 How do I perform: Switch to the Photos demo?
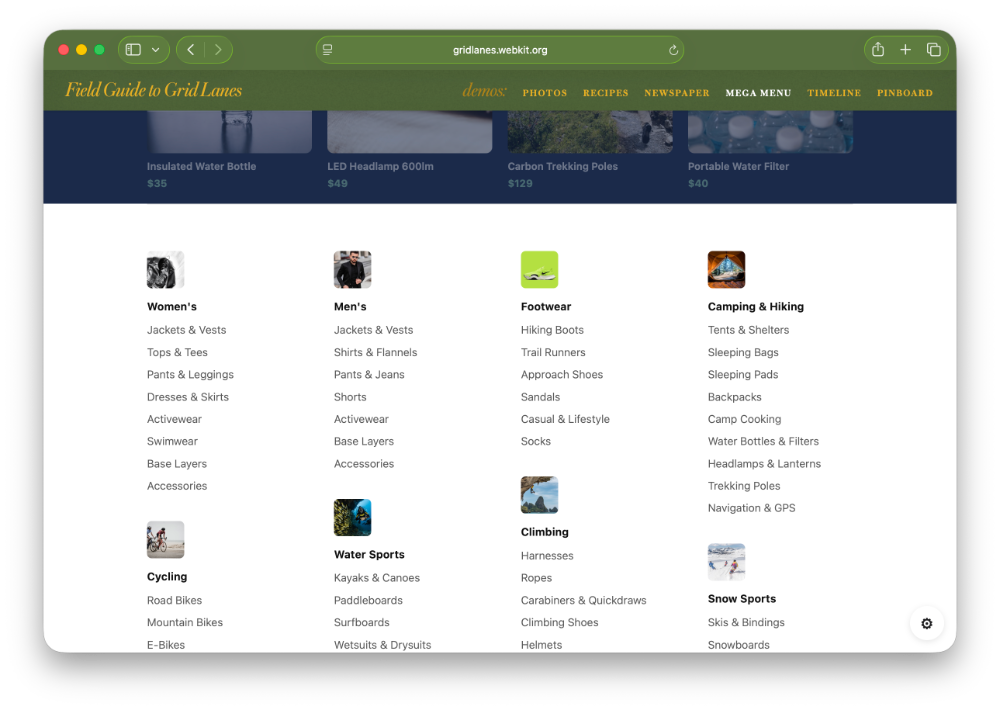(545, 93)
